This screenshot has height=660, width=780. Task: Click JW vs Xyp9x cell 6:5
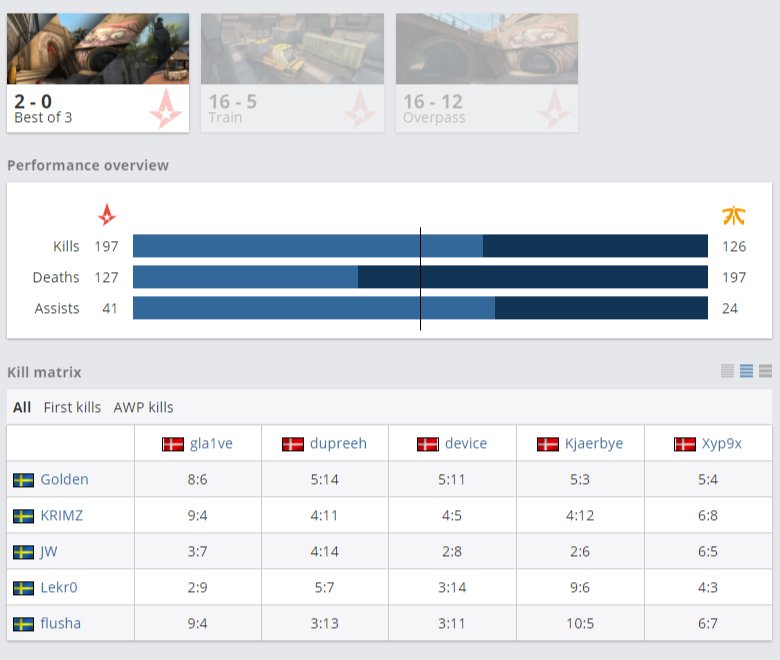pos(708,551)
